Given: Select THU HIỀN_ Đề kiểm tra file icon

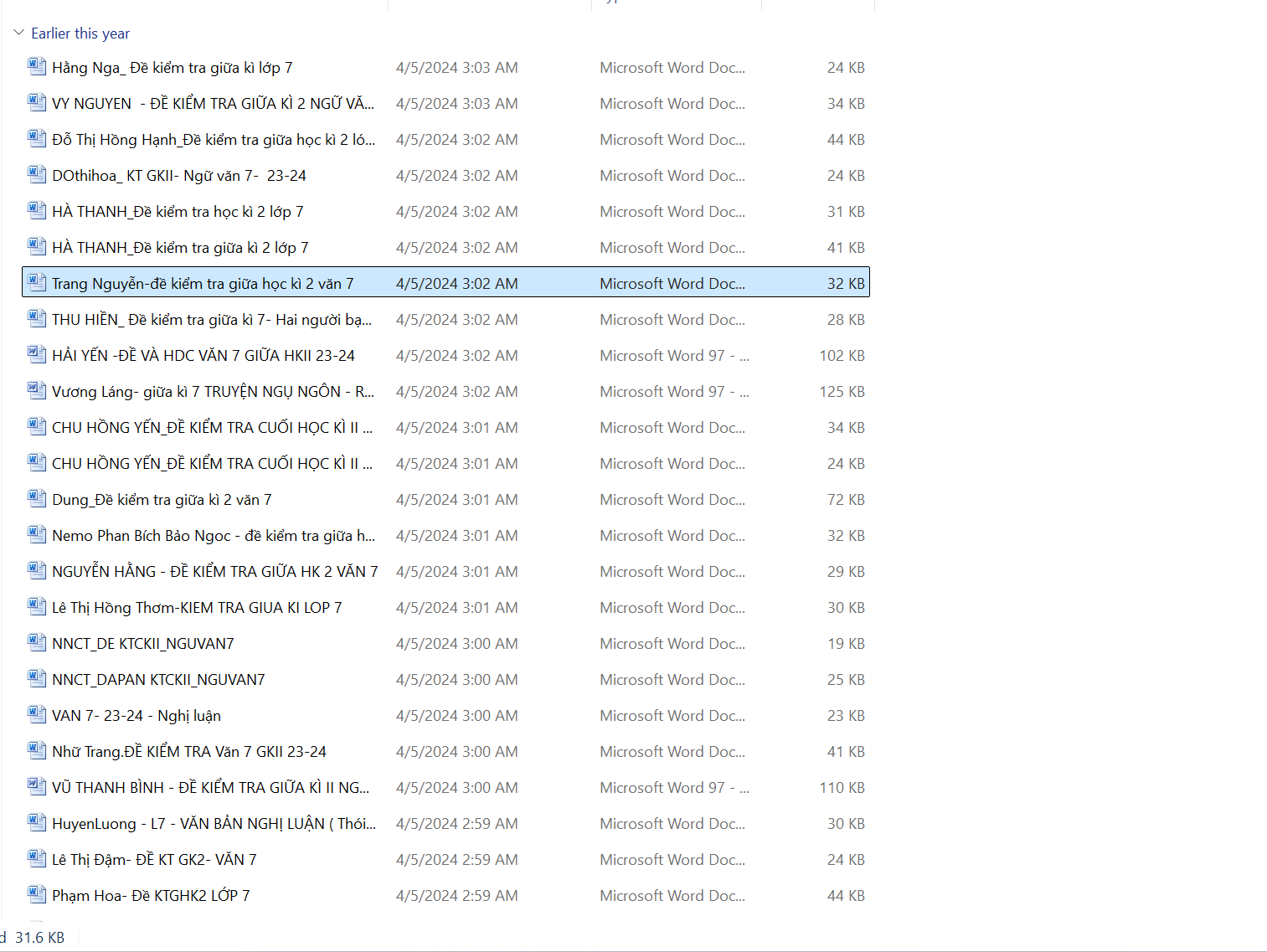Looking at the screenshot, I should (x=37, y=319).
